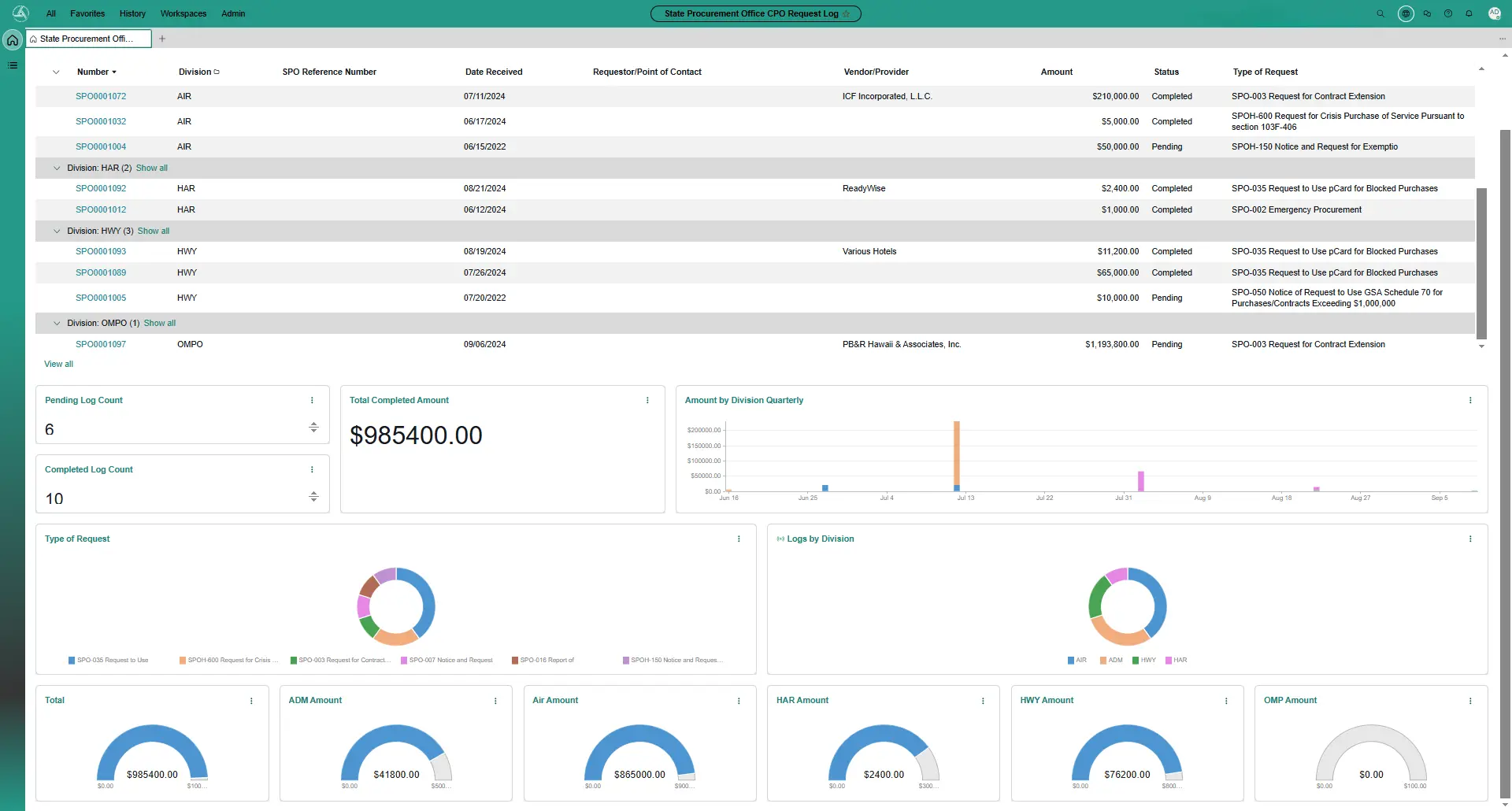Open the notifications bell icon
The height and width of the screenshot is (811, 1512).
(1469, 13)
